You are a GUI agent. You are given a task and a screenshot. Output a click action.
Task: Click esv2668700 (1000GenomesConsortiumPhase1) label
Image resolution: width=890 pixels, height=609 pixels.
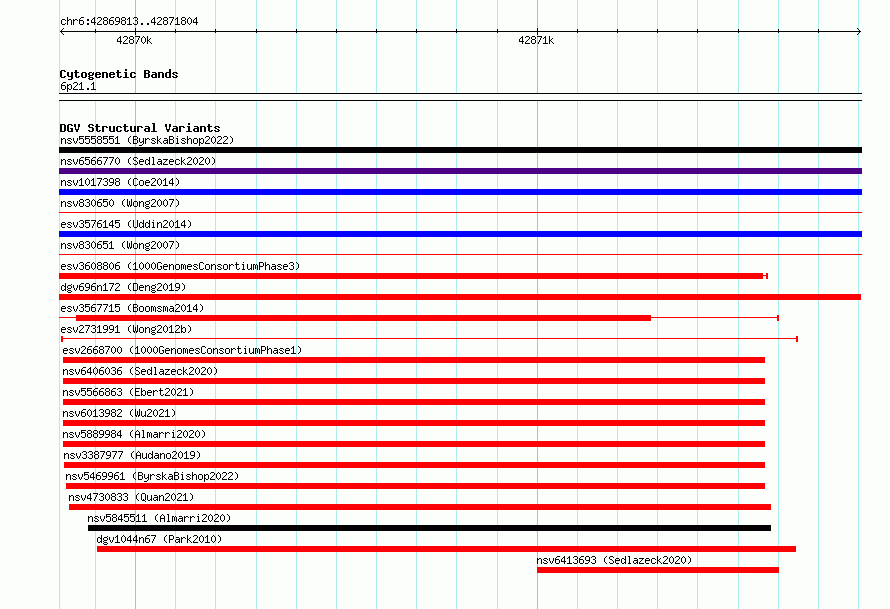coord(182,350)
